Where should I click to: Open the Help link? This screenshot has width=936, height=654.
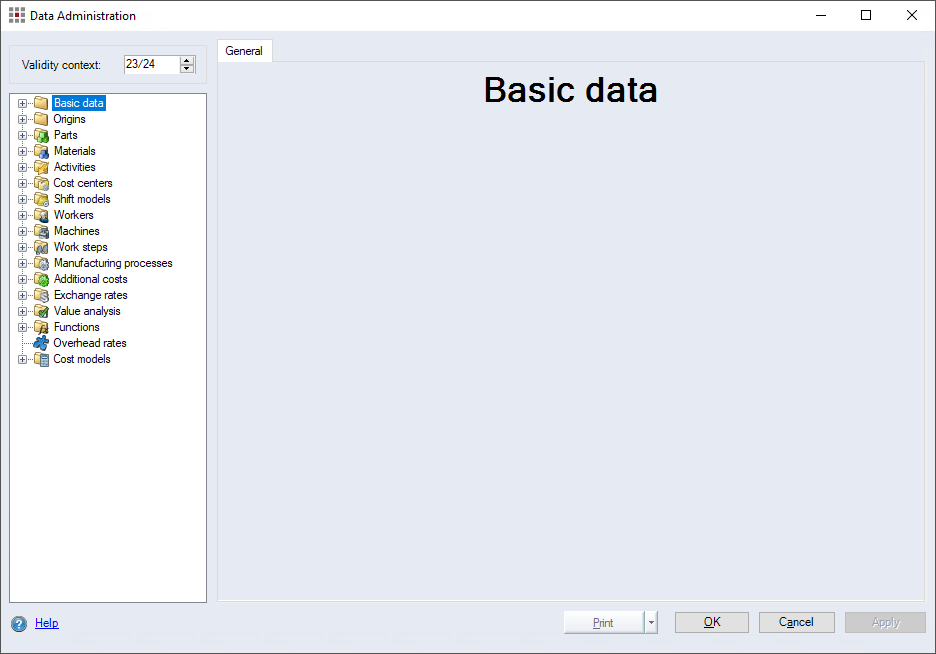pyautogui.click(x=47, y=623)
